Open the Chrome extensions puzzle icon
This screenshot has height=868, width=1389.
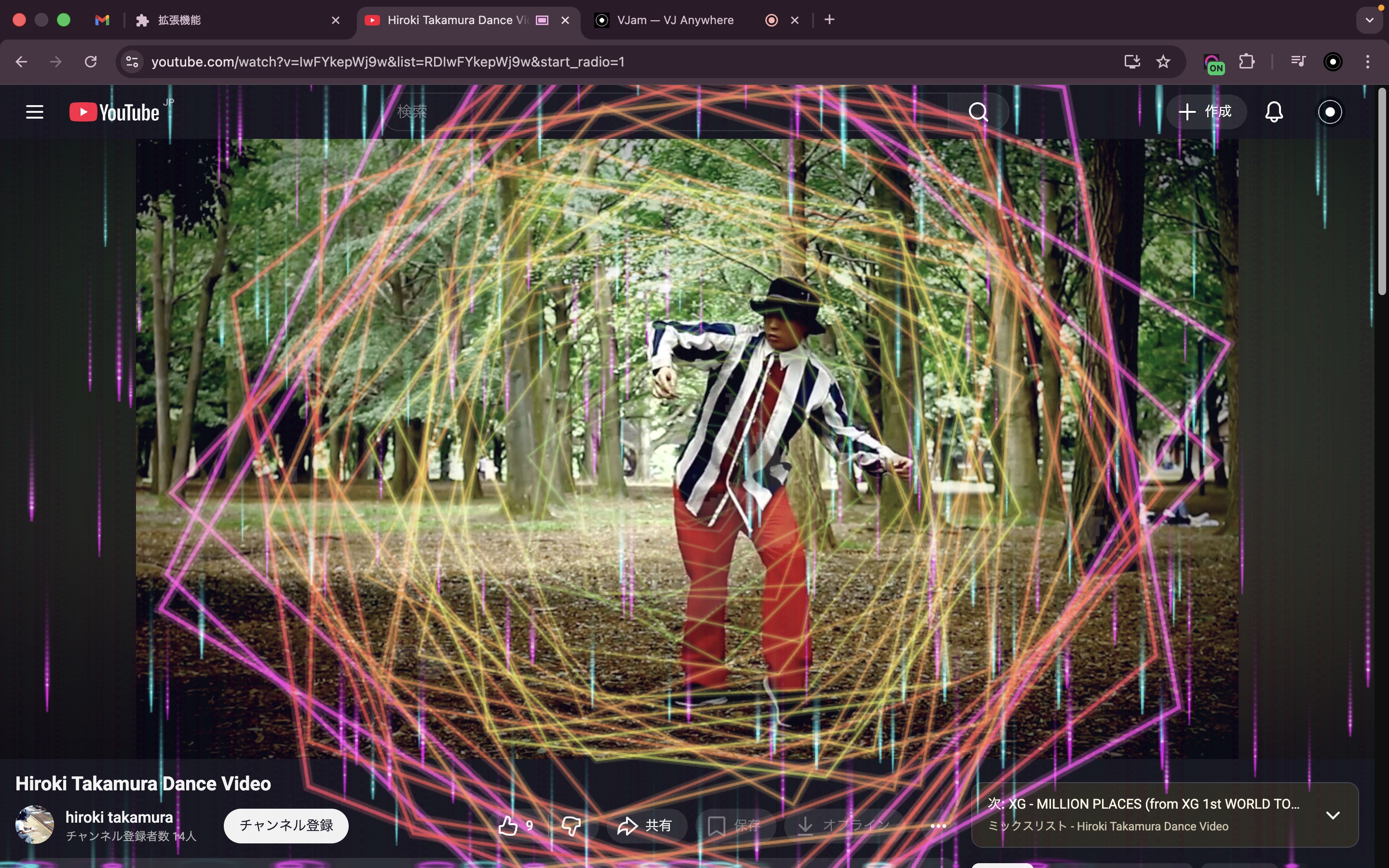1247,61
